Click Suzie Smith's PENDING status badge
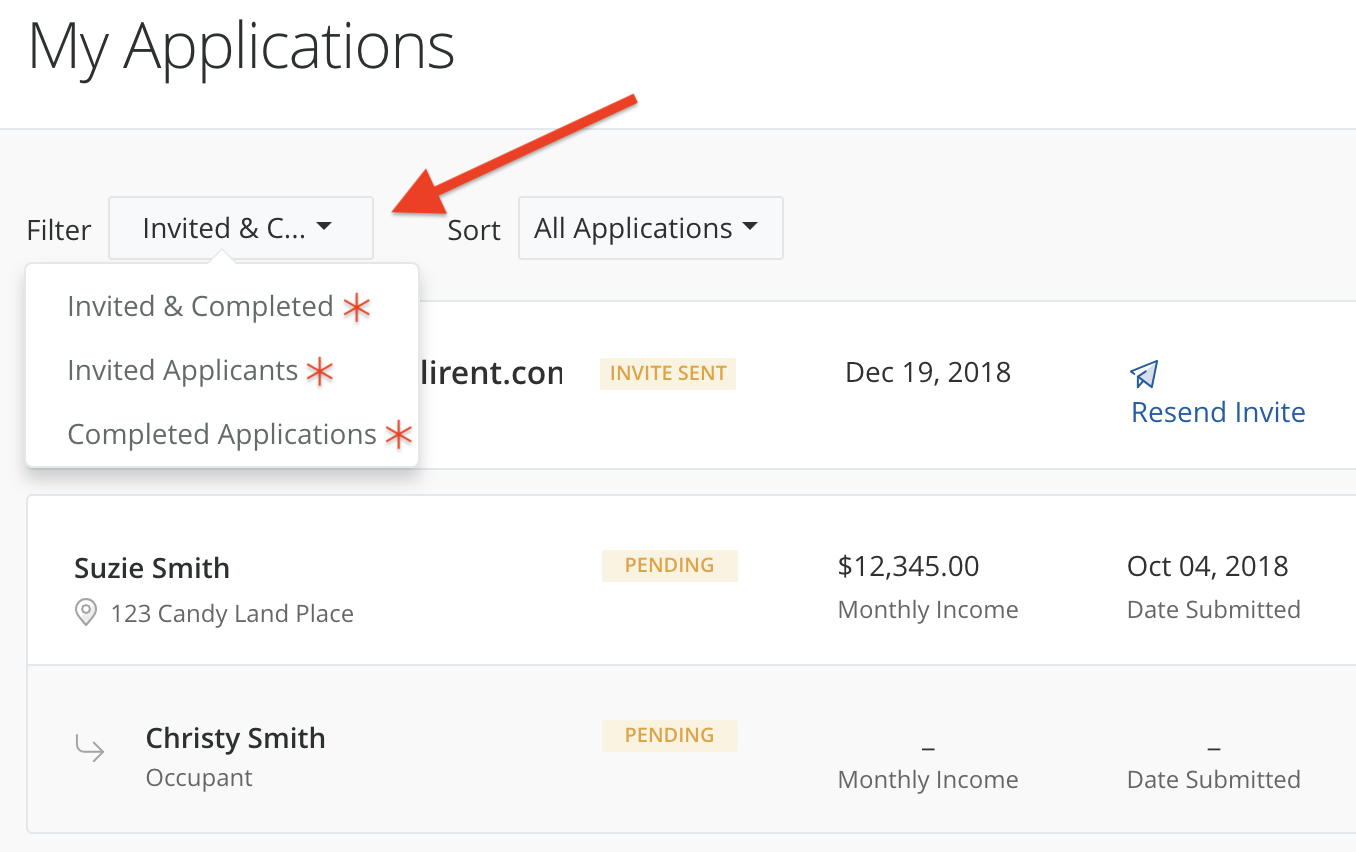 point(669,565)
